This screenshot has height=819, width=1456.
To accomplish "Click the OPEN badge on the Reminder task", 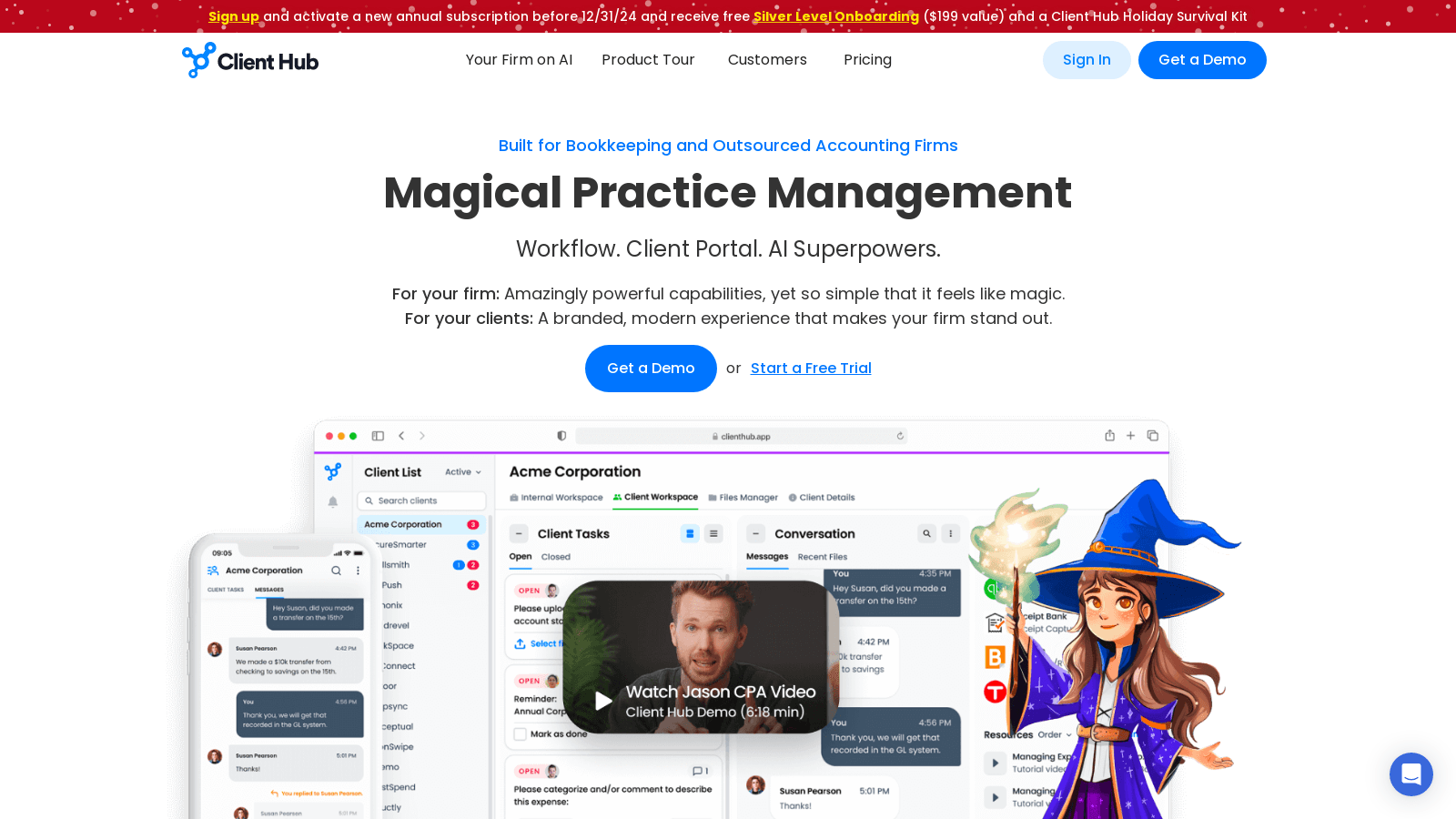I will click(x=529, y=681).
